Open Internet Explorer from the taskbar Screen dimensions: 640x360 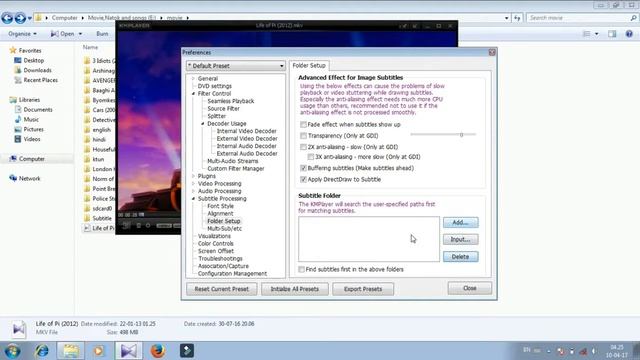click(42, 351)
